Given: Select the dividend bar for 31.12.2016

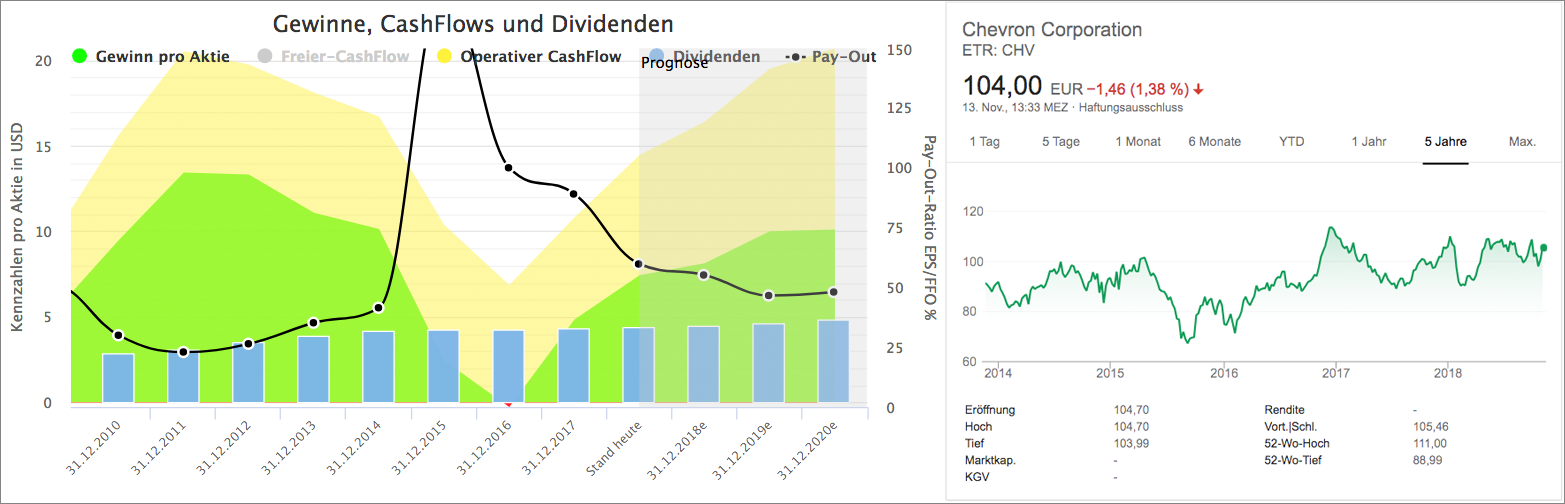Looking at the screenshot, I should (508, 366).
